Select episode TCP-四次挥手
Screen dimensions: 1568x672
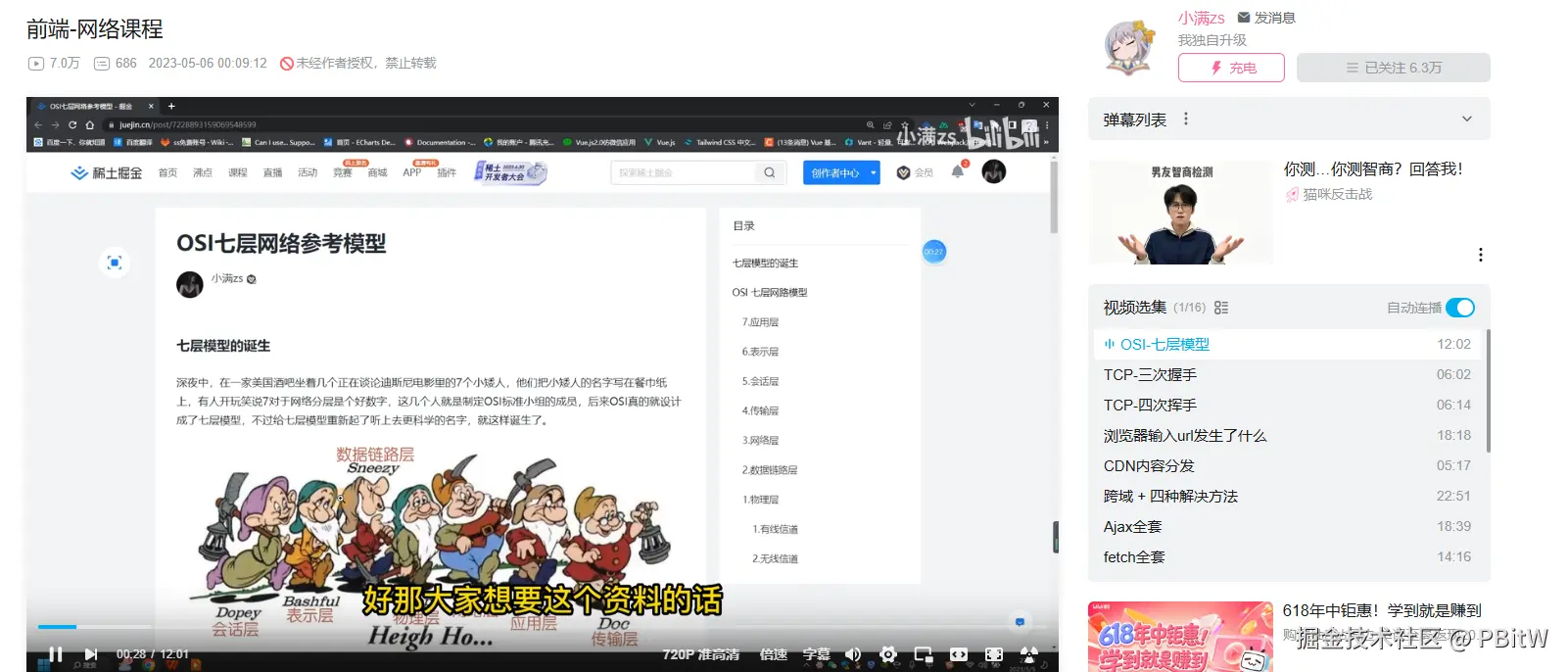tap(1288, 405)
